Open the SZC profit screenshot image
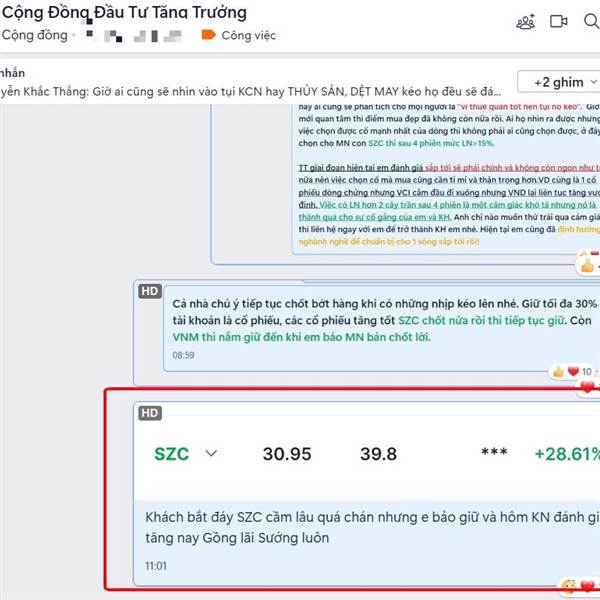The height and width of the screenshot is (600, 600). point(367,454)
